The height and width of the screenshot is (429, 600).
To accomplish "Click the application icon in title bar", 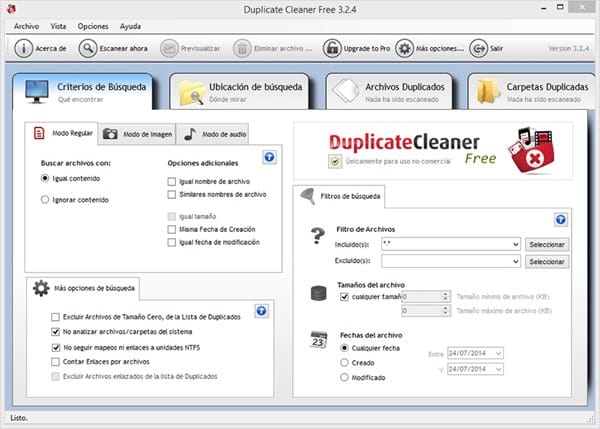I will pyautogui.click(x=11, y=9).
